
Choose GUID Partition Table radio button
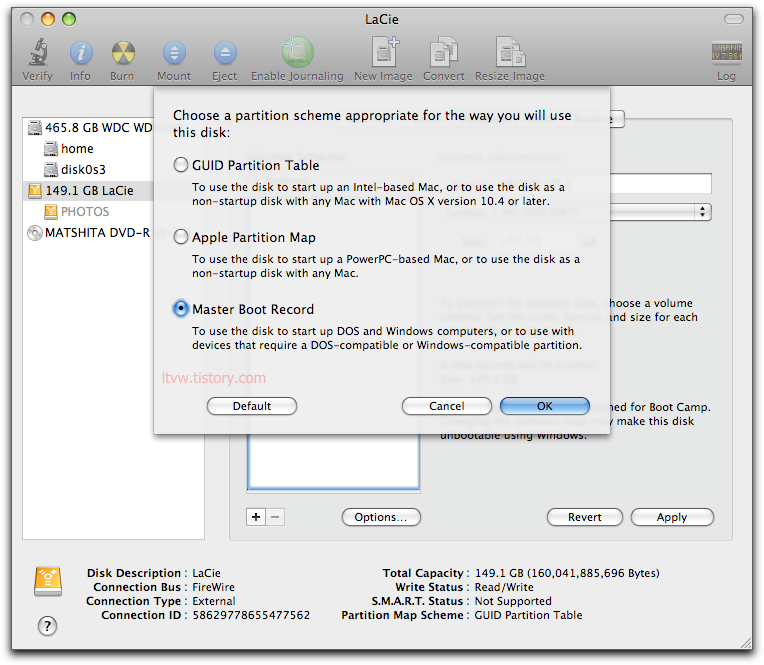coord(181,165)
